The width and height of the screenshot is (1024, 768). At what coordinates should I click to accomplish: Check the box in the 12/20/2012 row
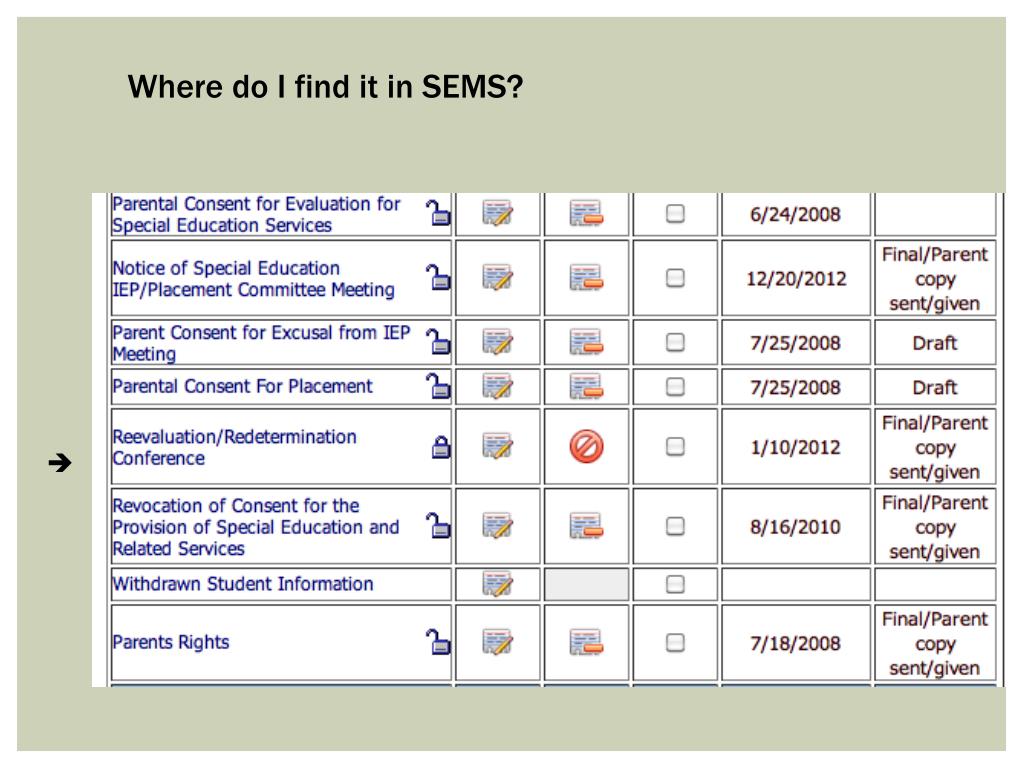675,278
